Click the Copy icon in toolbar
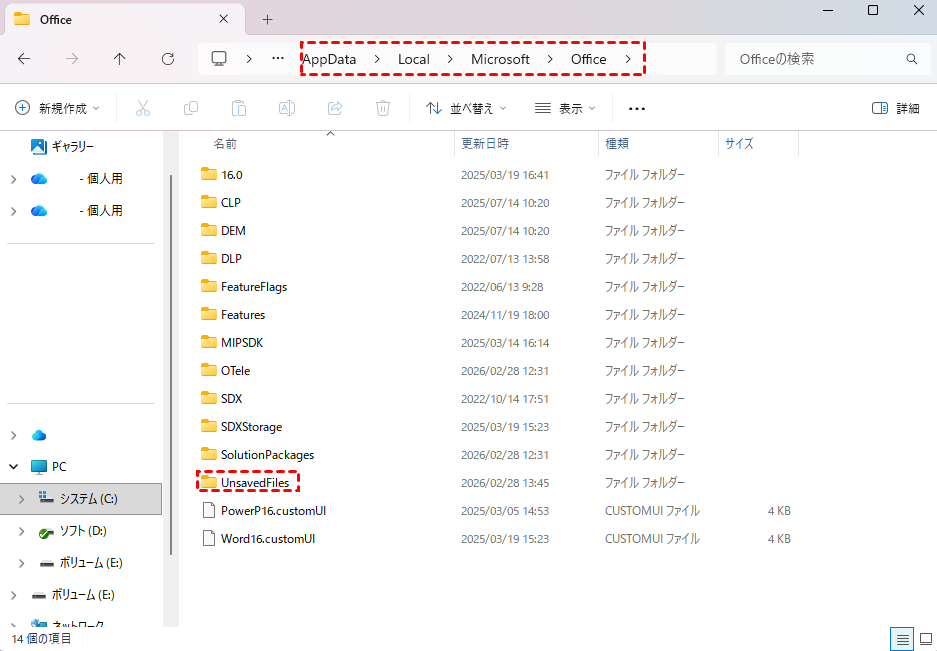 pos(191,108)
